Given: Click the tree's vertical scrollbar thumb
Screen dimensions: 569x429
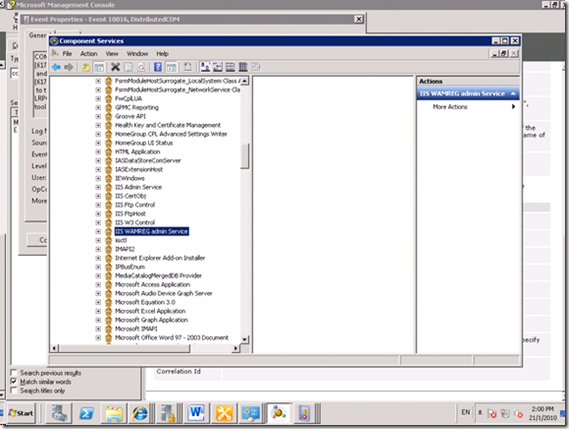Looking at the screenshot, I should pyautogui.click(x=245, y=156).
